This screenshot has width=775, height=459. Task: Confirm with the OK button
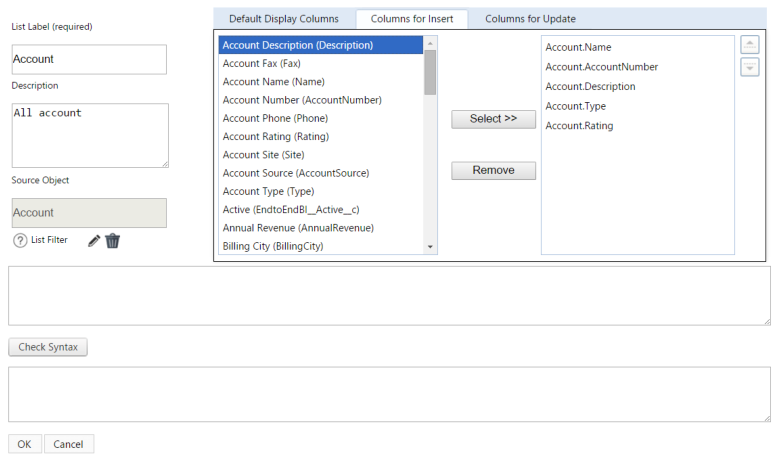point(25,444)
